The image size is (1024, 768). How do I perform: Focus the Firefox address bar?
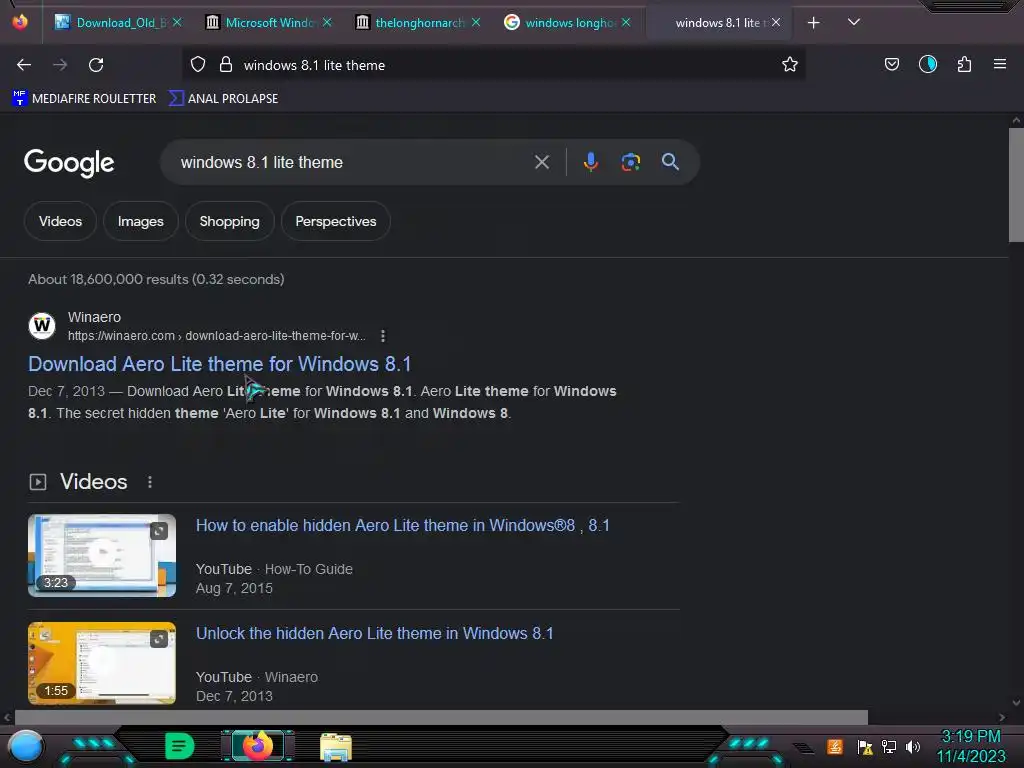pyautogui.click(x=493, y=65)
